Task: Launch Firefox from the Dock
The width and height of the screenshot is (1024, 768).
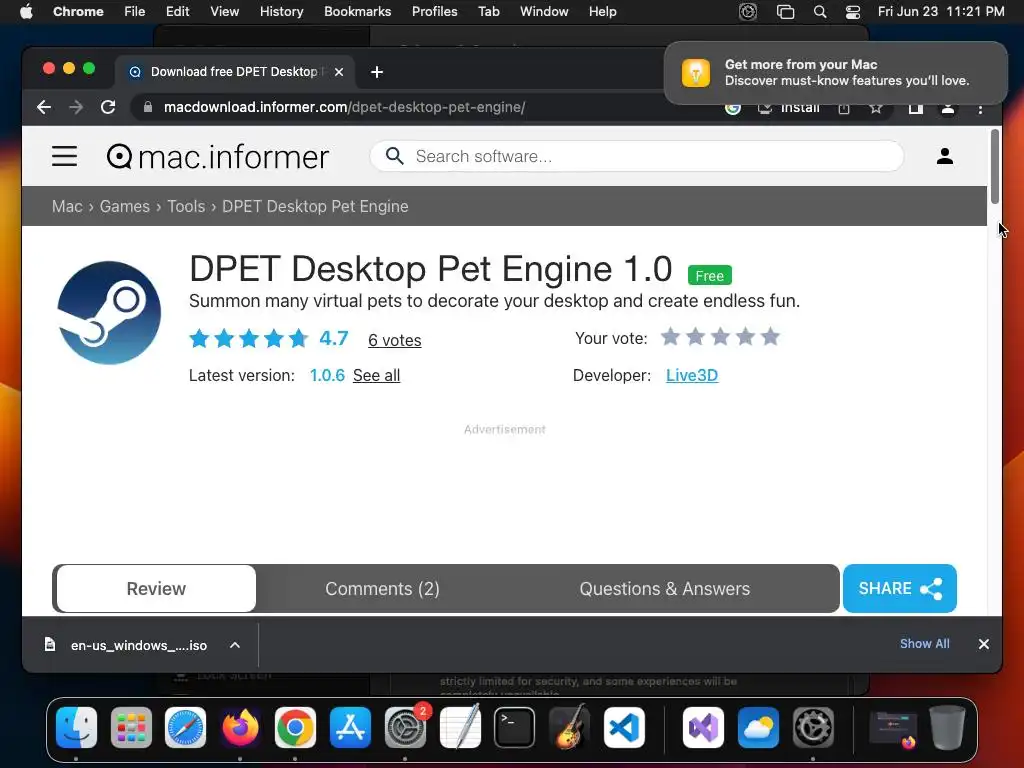Action: pyautogui.click(x=240, y=728)
